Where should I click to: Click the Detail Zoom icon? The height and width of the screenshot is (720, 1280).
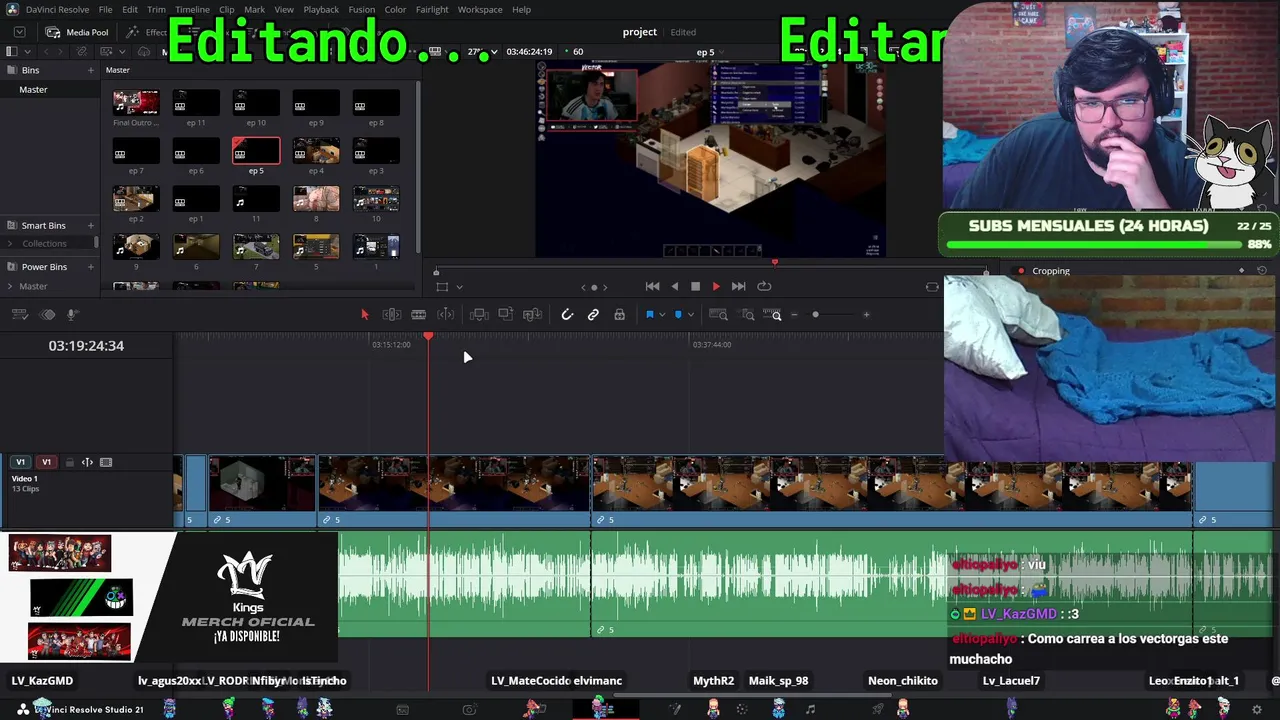tap(747, 315)
